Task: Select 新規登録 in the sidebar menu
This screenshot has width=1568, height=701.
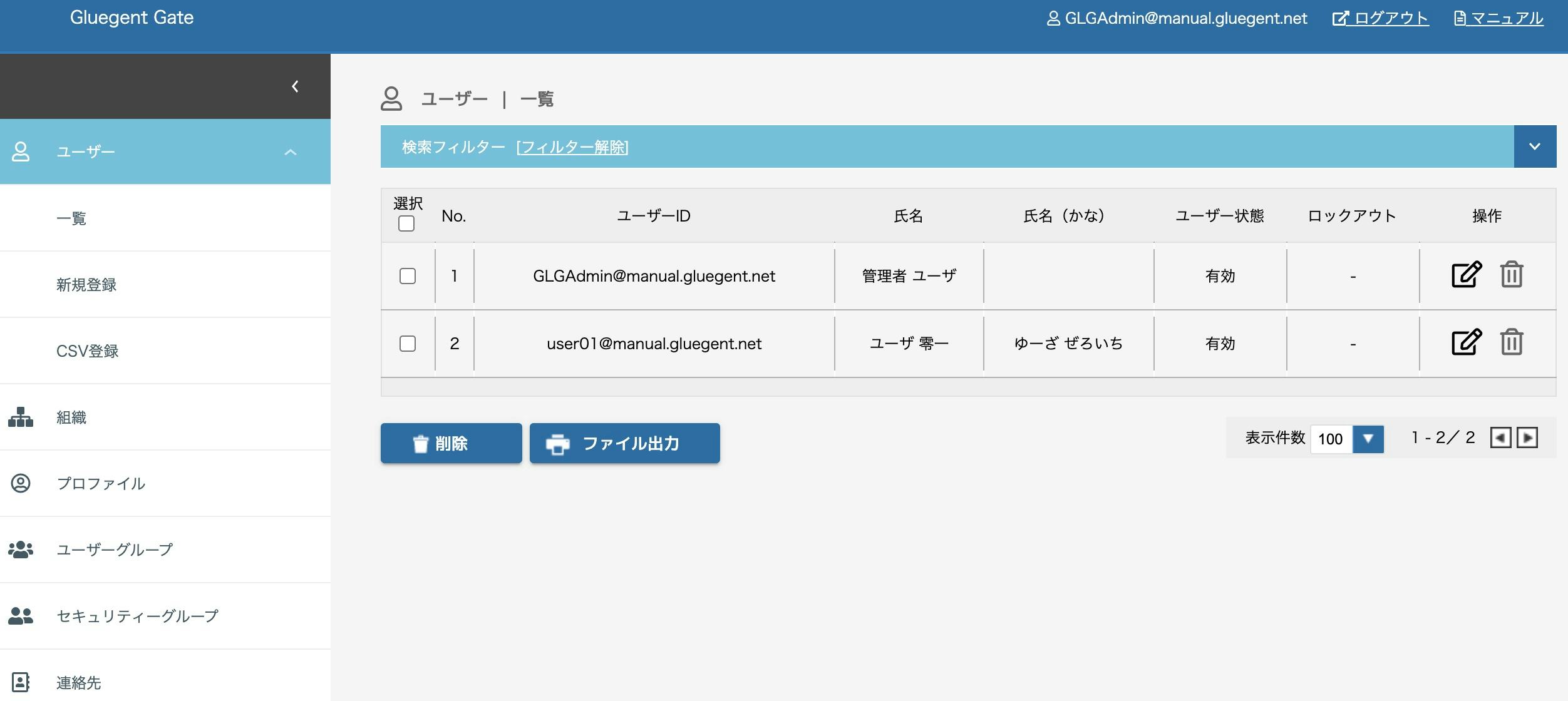Action: (x=88, y=285)
